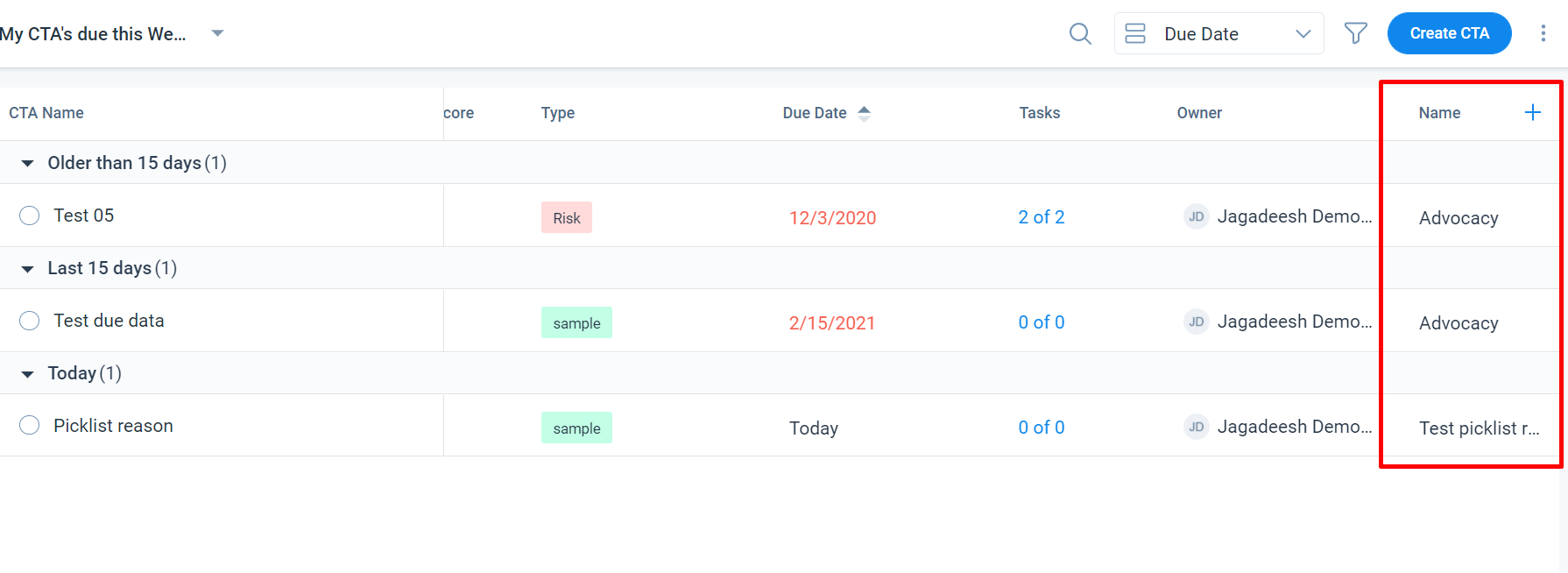Click sample badge in Picklist reason row
The height and width of the screenshot is (573, 1568).
click(x=576, y=428)
